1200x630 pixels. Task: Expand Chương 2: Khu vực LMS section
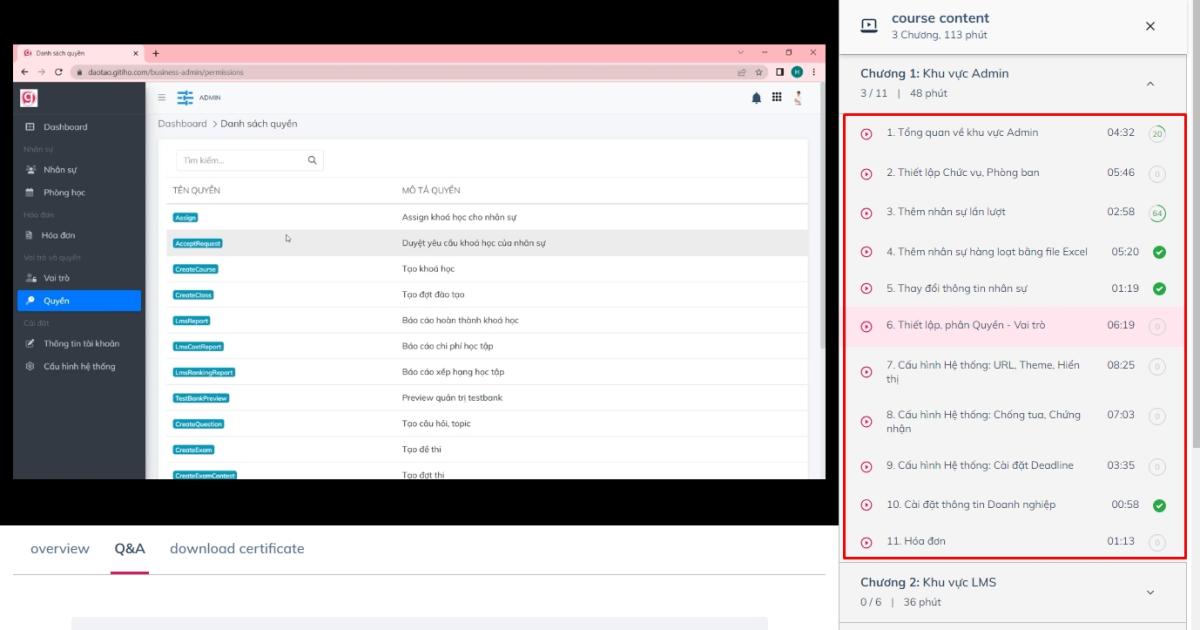coord(1150,592)
